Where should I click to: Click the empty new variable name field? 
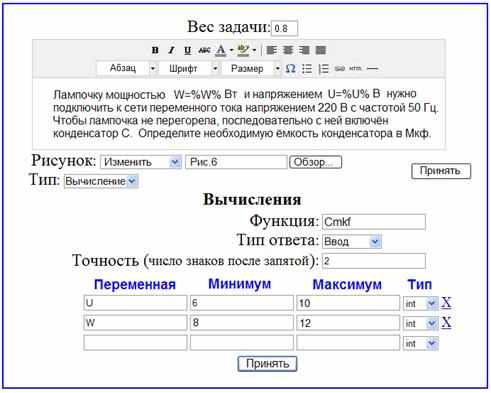(135, 343)
